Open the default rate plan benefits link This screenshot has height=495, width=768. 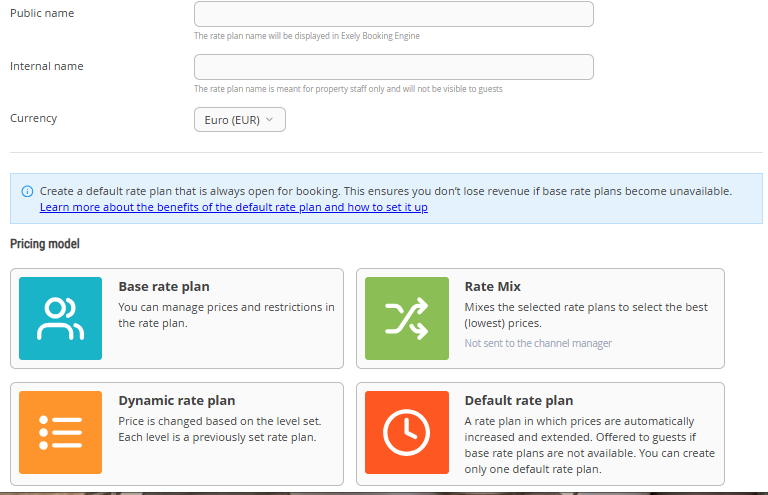233,207
